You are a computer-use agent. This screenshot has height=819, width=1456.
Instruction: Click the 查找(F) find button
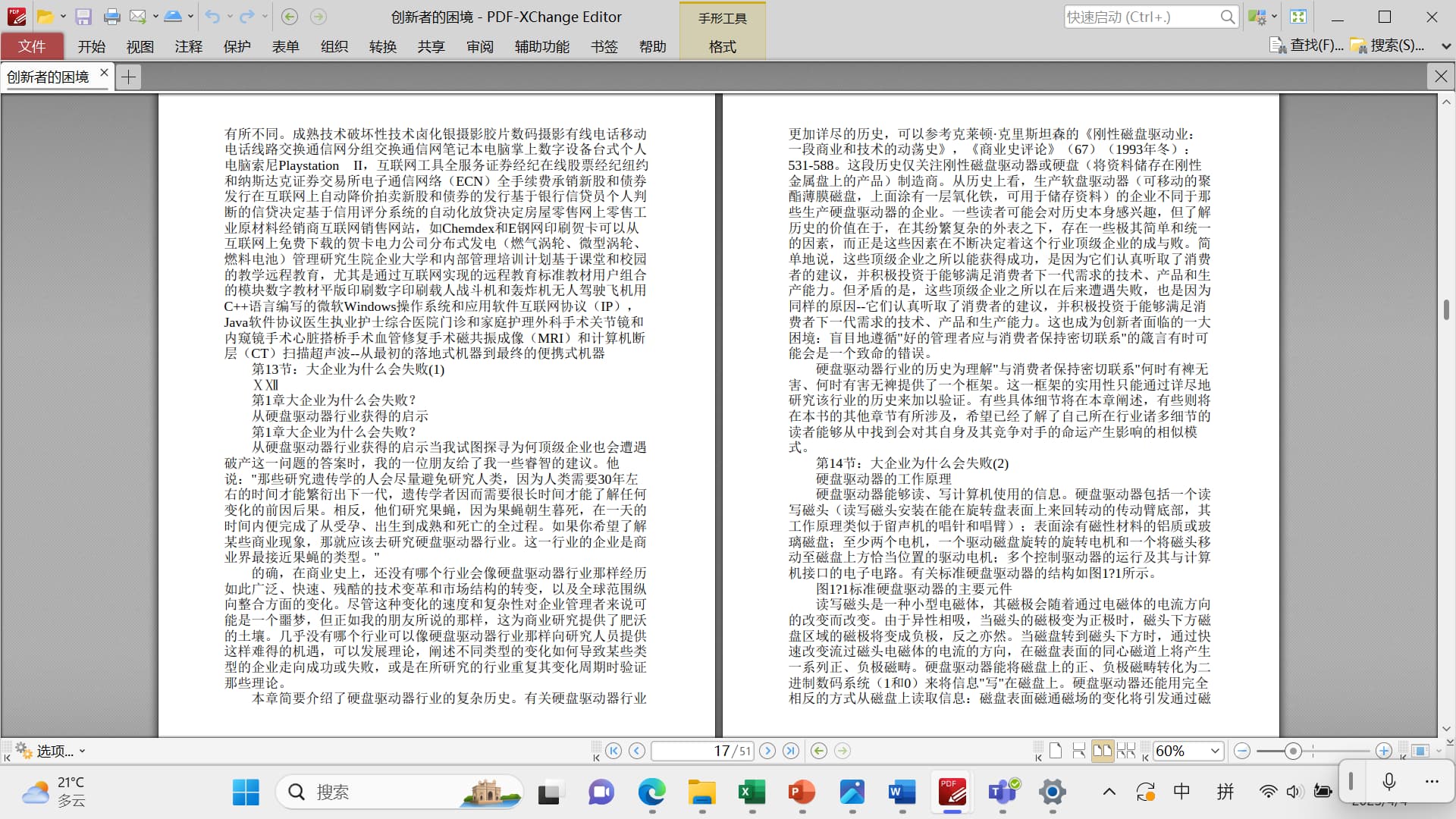click(x=1307, y=45)
